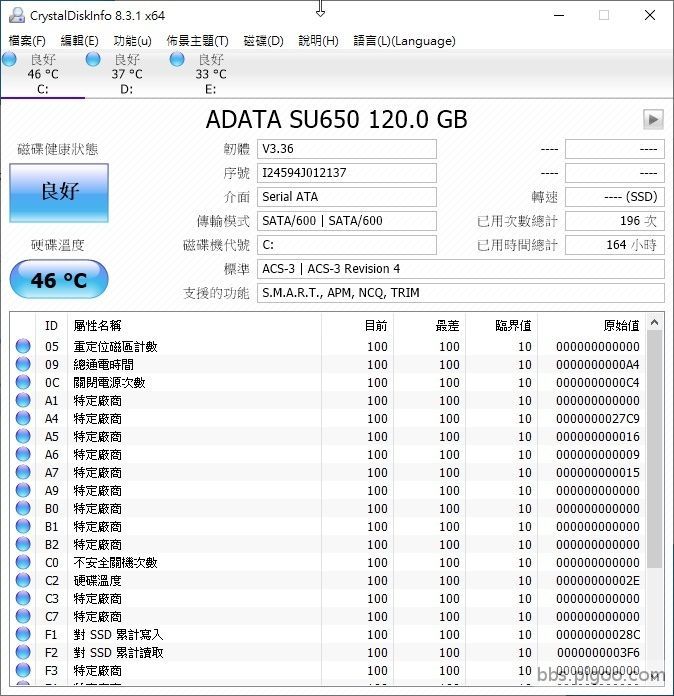Click the features field S.M.A.R.T., APM, NCQ, TRIM

click(461, 293)
